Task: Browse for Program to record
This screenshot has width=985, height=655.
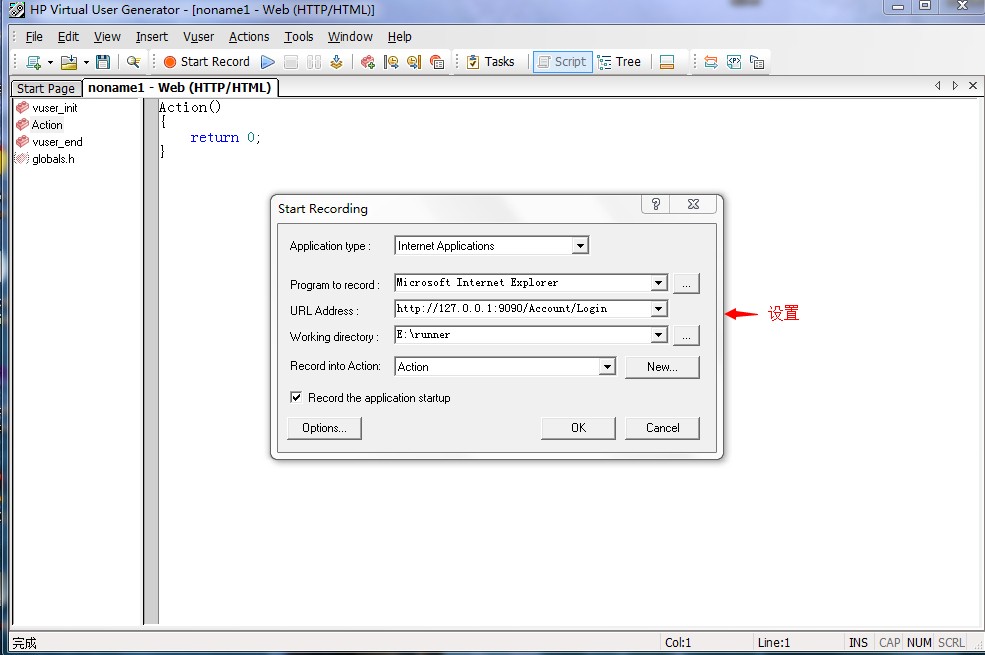Action: coord(686,283)
